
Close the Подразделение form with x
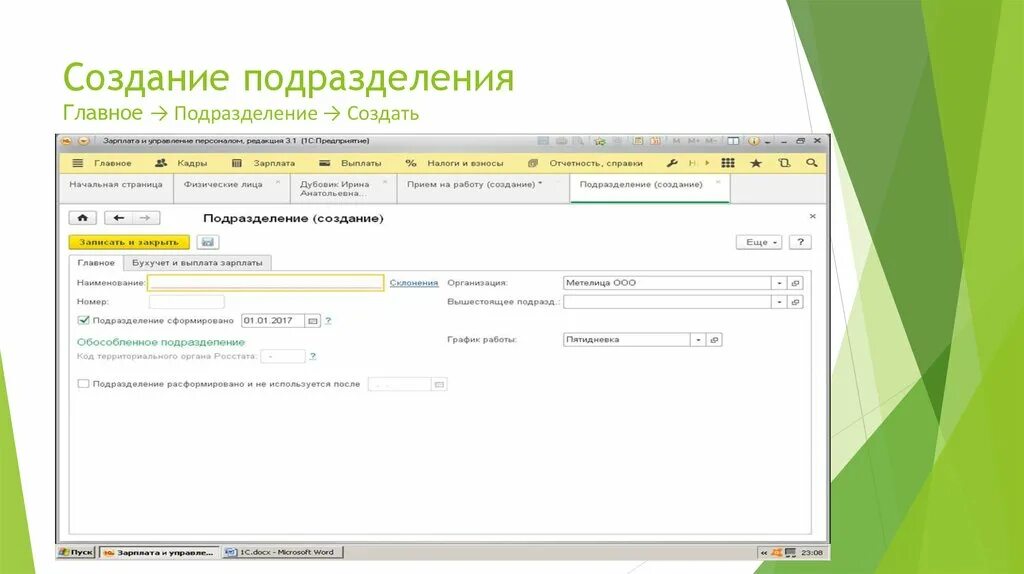tap(812, 216)
